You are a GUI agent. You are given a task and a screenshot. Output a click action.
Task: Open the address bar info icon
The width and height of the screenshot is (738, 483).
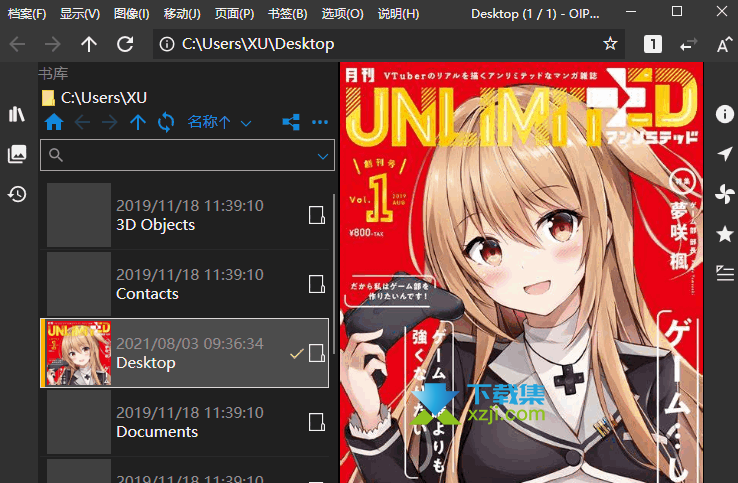[167, 44]
